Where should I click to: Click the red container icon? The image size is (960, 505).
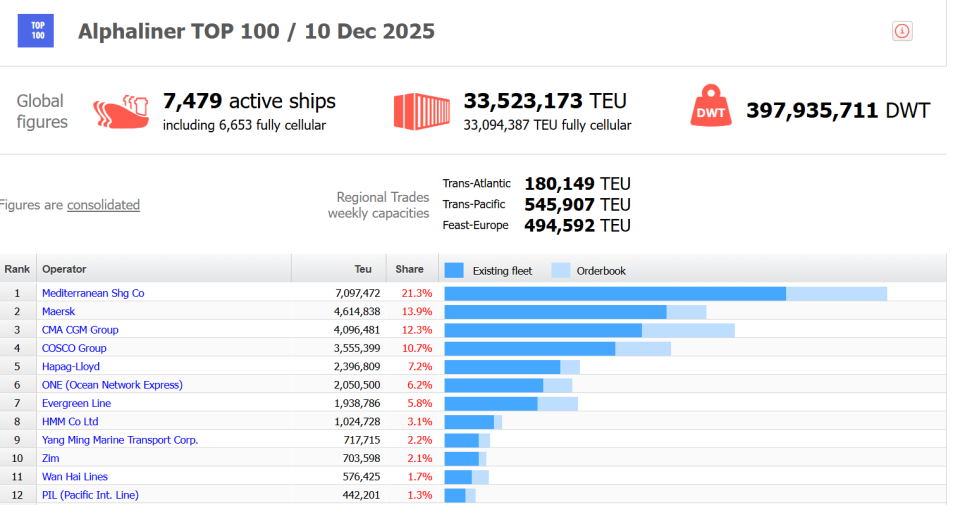[421, 111]
